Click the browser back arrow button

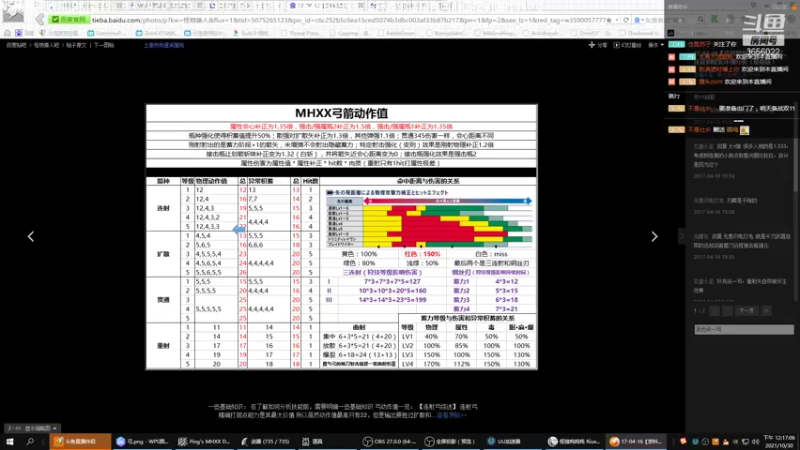pyautogui.click(x=40, y=20)
